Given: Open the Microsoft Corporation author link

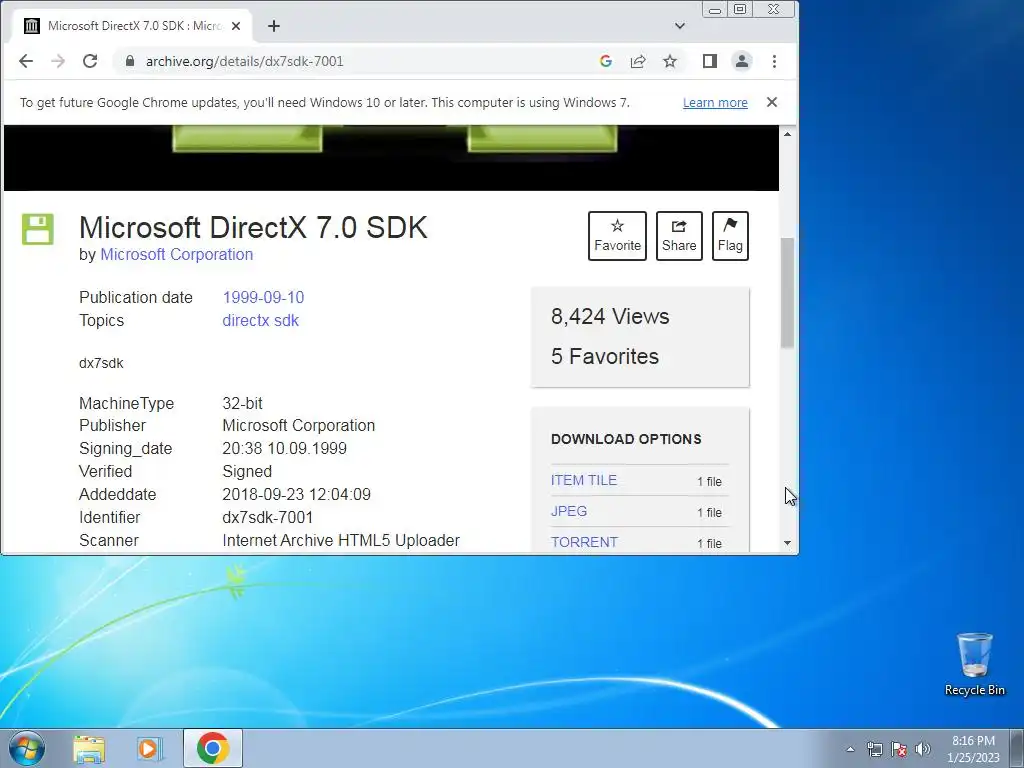Looking at the screenshot, I should (x=176, y=255).
